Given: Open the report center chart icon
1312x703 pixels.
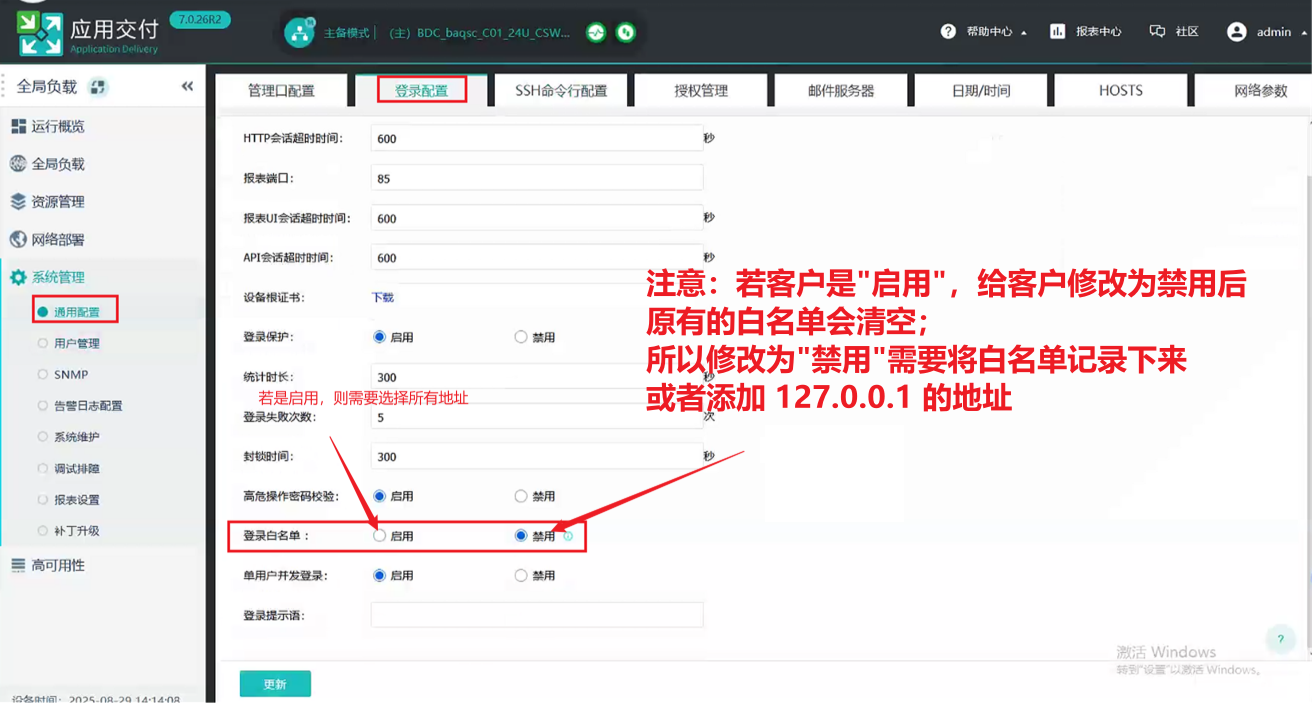Looking at the screenshot, I should tap(1057, 32).
